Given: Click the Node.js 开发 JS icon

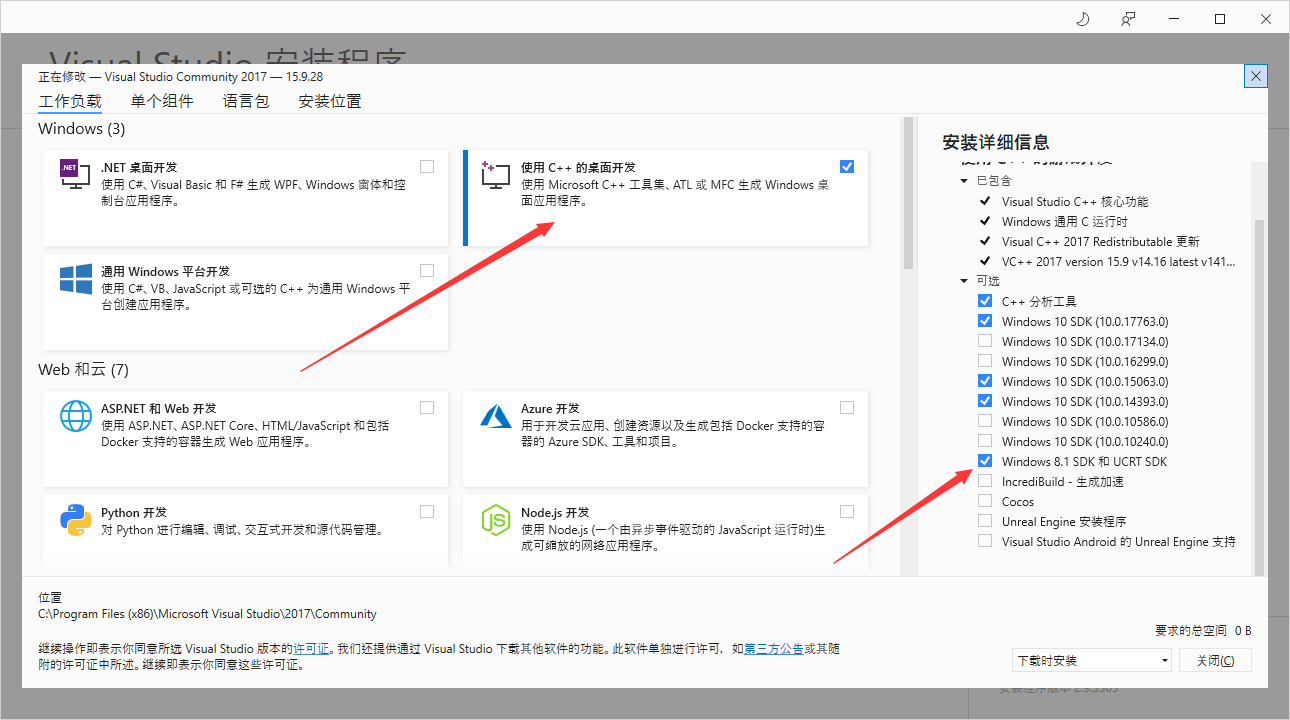Looking at the screenshot, I should coord(496,521).
